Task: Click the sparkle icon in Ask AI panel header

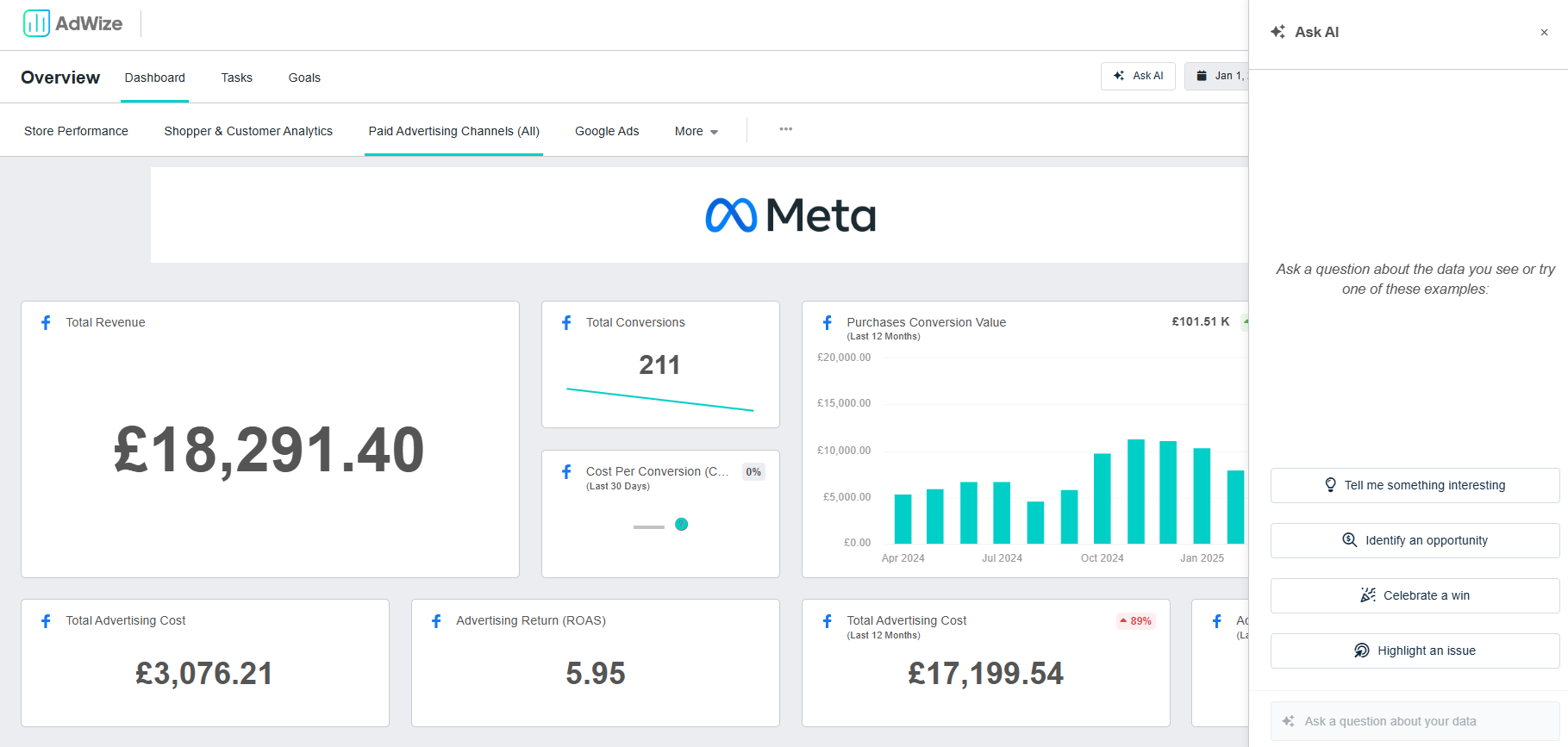Action: (1278, 32)
